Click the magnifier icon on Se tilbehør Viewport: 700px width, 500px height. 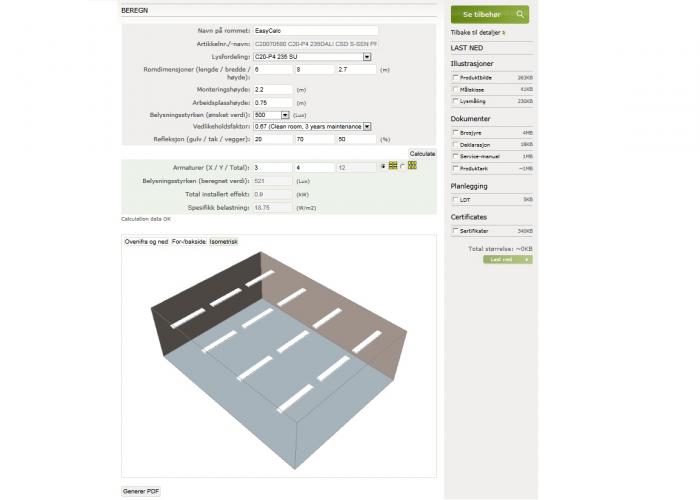point(520,15)
